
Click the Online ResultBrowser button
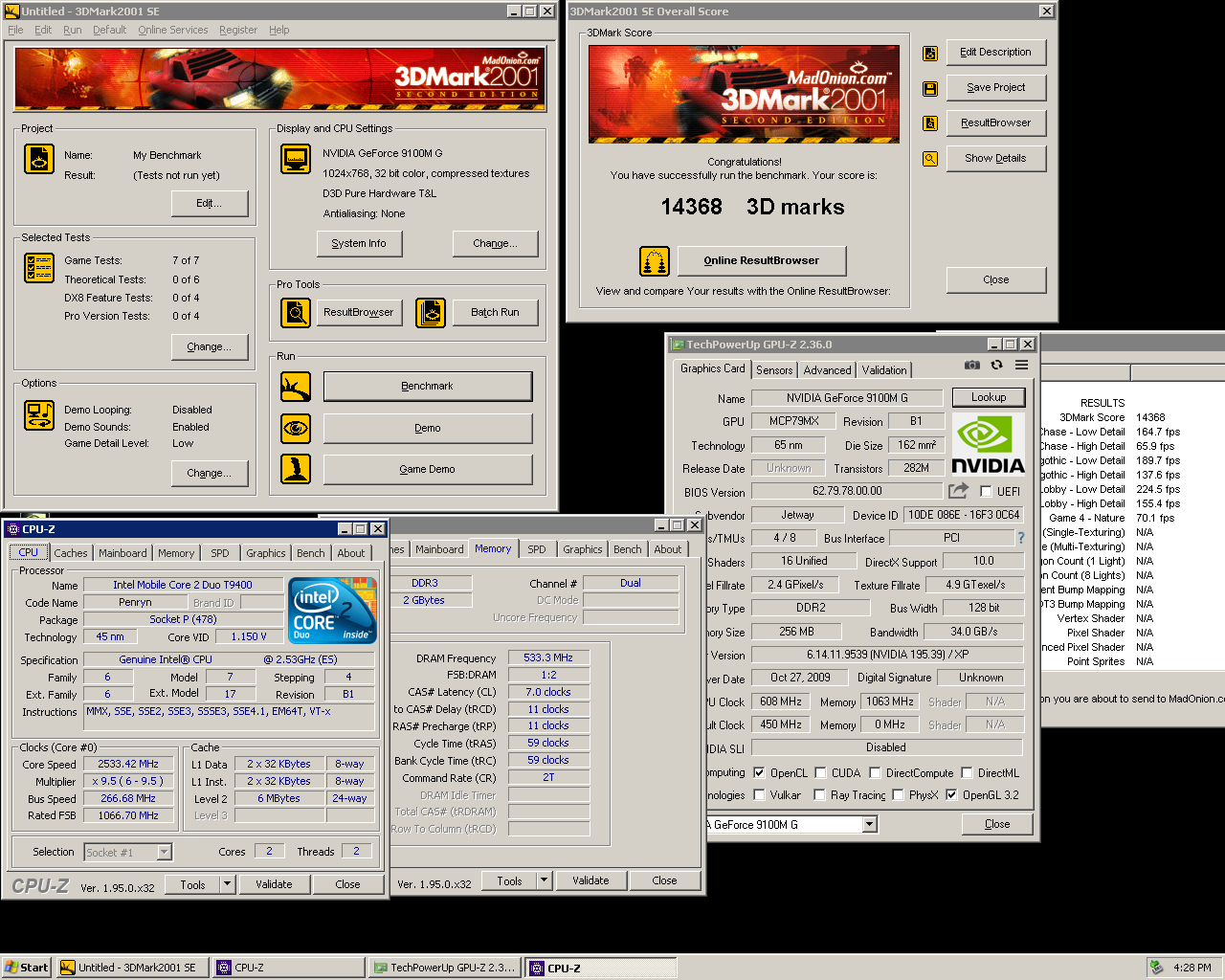[x=762, y=260]
